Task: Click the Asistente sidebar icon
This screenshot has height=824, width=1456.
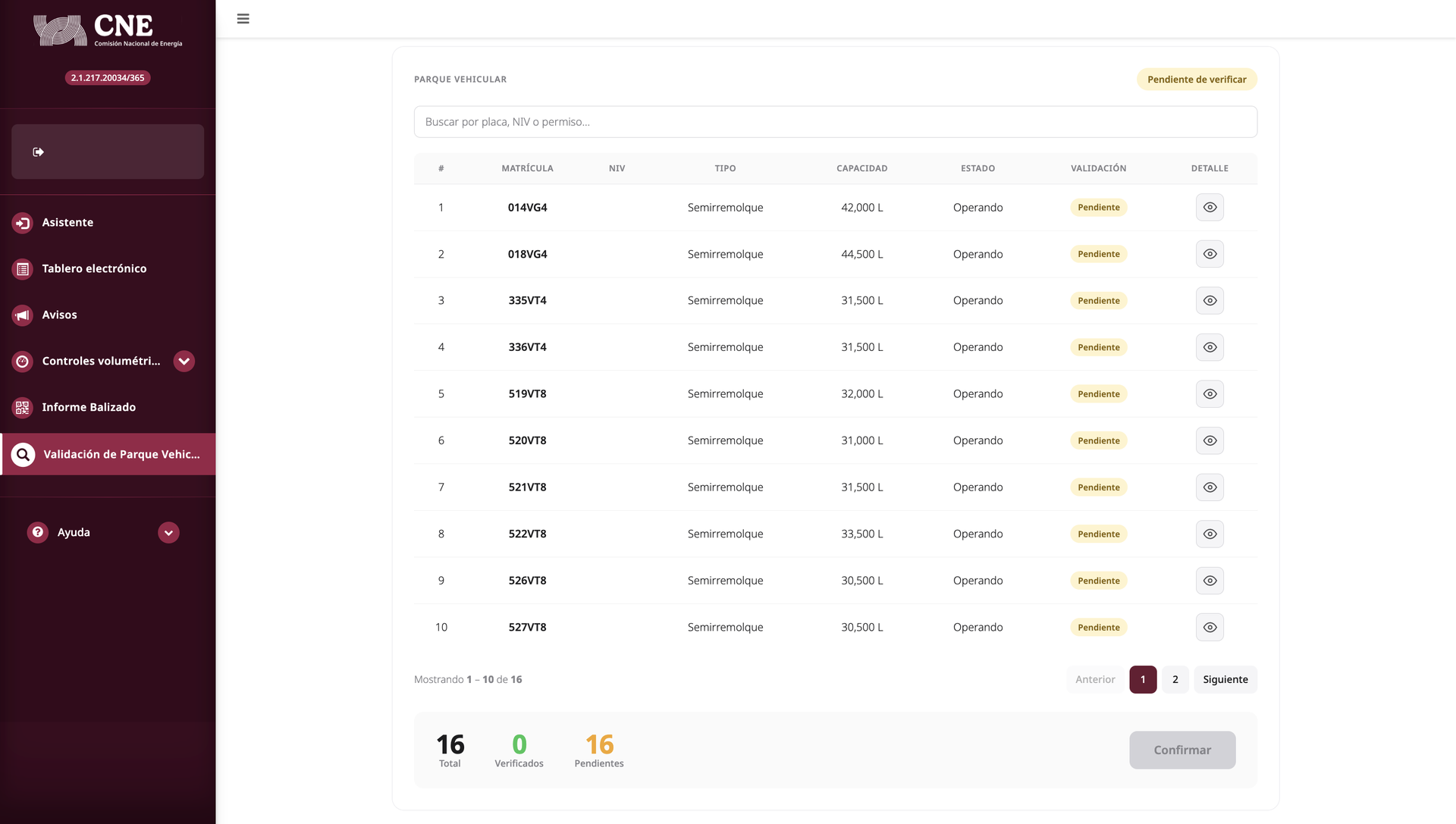Action: (23, 223)
